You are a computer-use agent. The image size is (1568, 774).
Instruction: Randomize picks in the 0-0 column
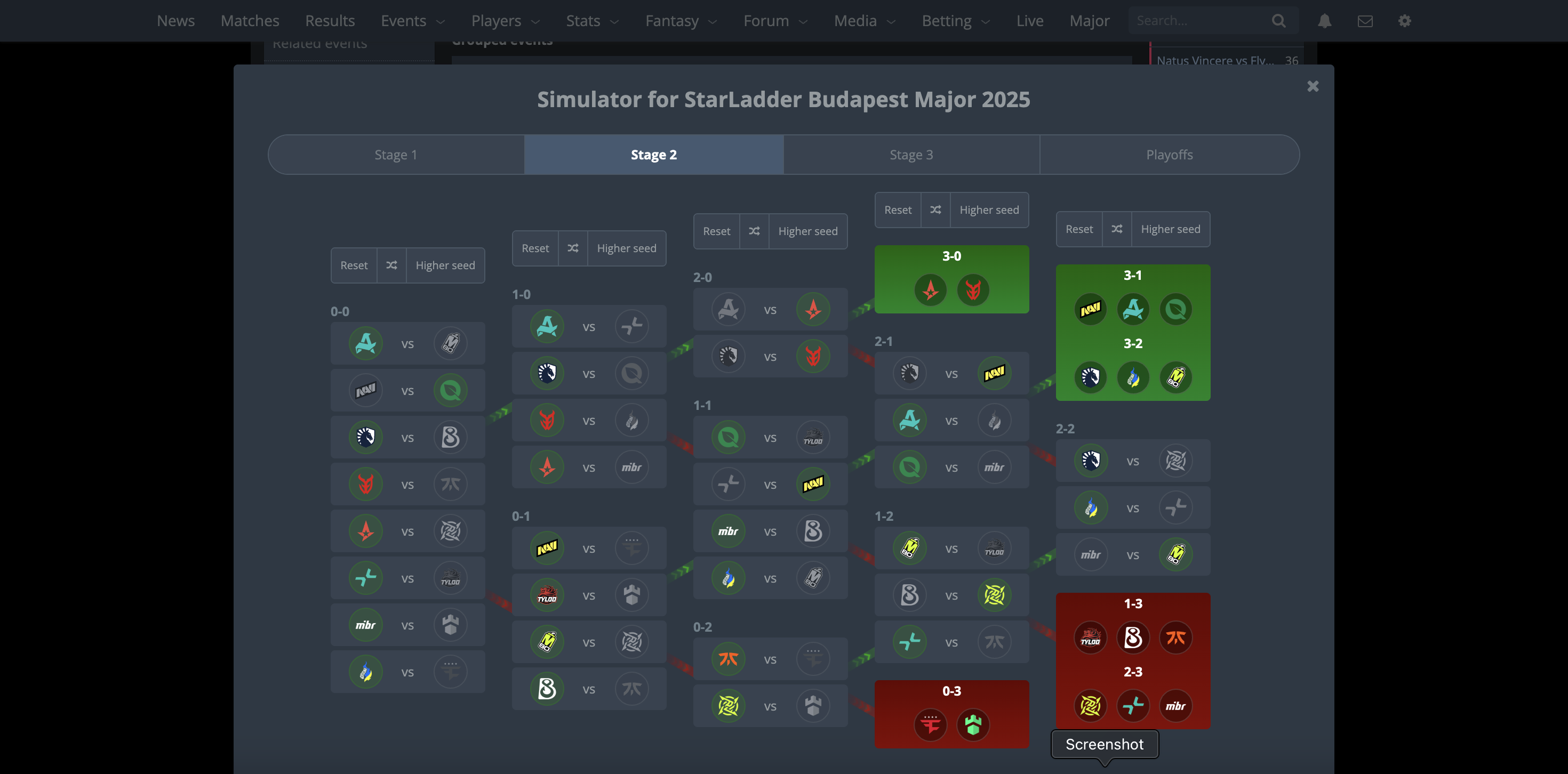point(391,265)
